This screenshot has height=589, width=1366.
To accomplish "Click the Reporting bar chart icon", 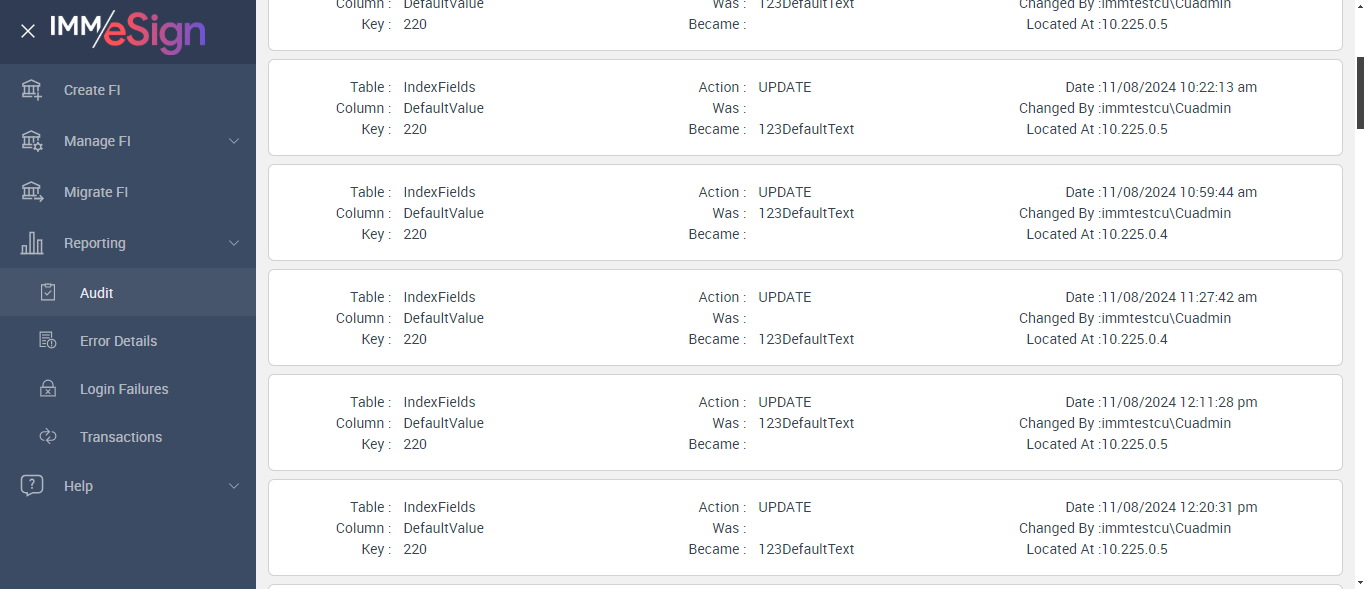I will (x=32, y=243).
